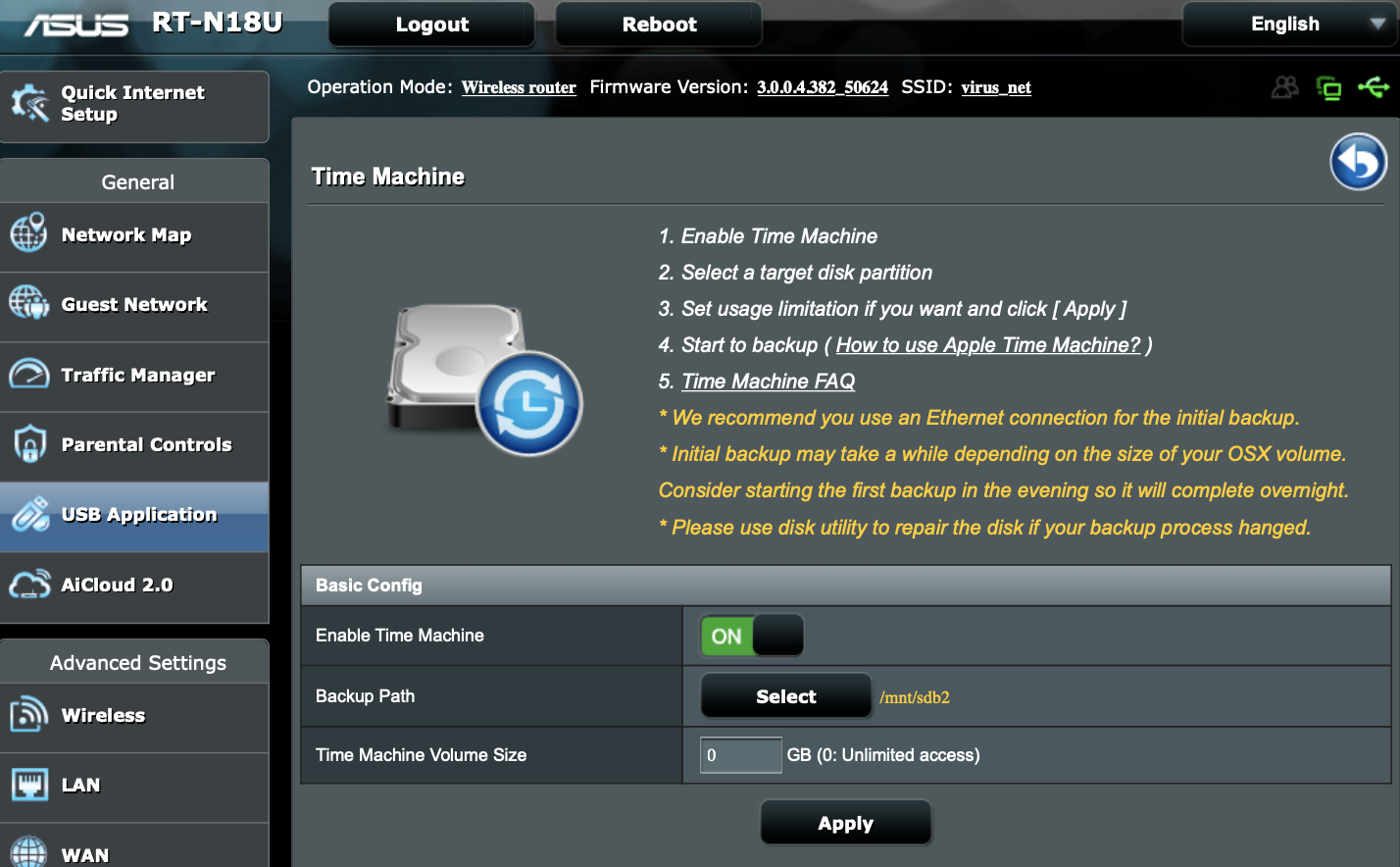Image resolution: width=1400 pixels, height=867 pixels.
Task: Click the USB Application icon
Action: tap(29, 514)
